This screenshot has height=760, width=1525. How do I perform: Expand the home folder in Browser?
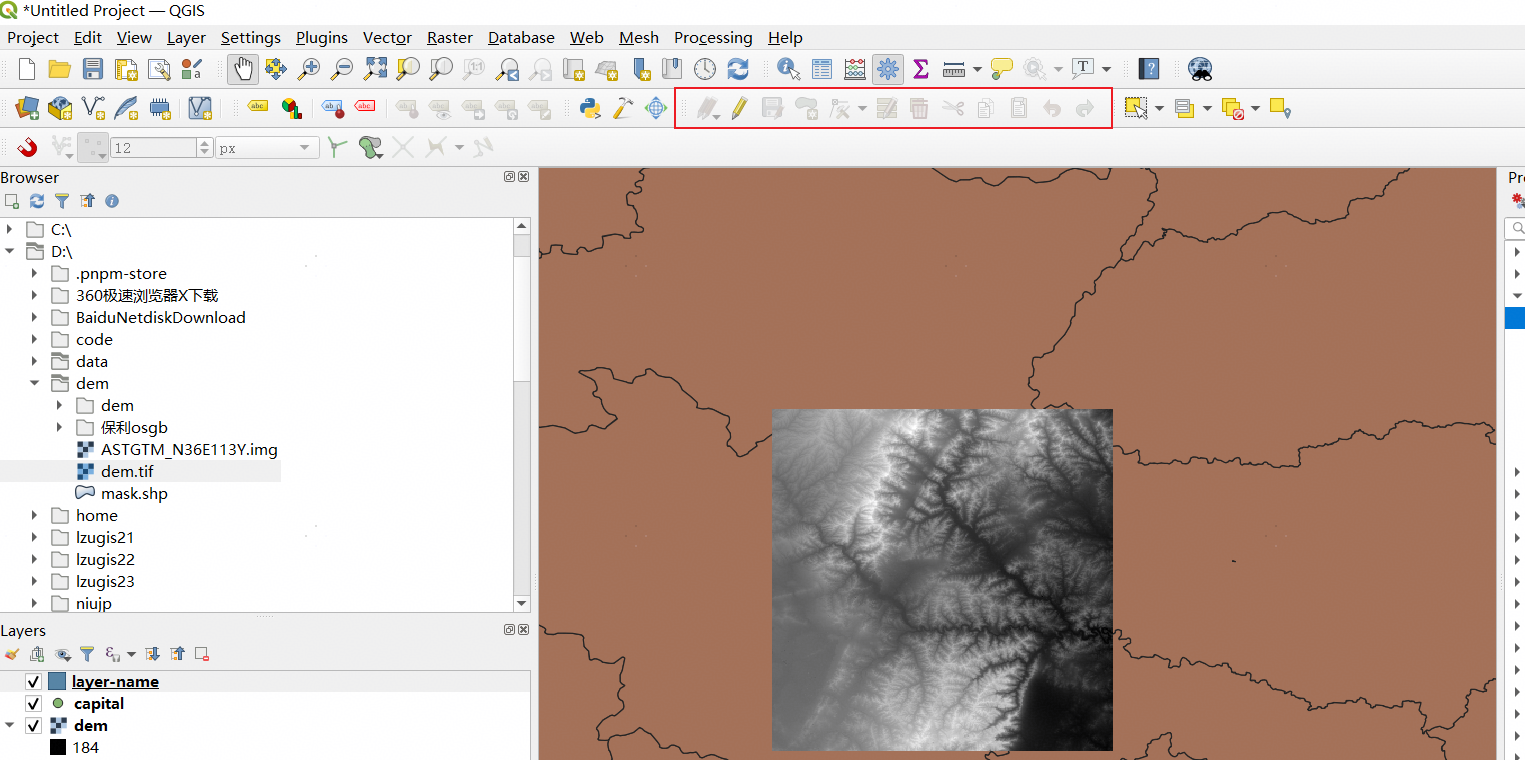point(34,515)
